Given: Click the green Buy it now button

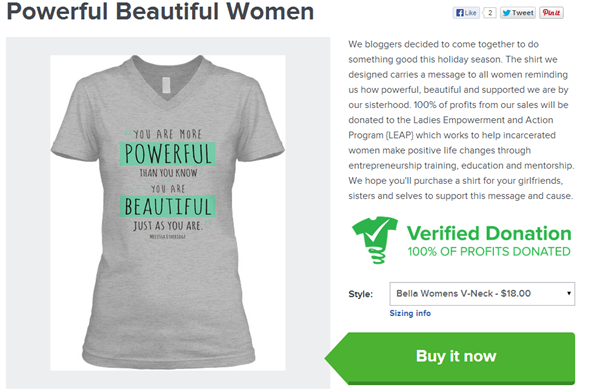Looking at the screenshot, I should tap(450, 358).
